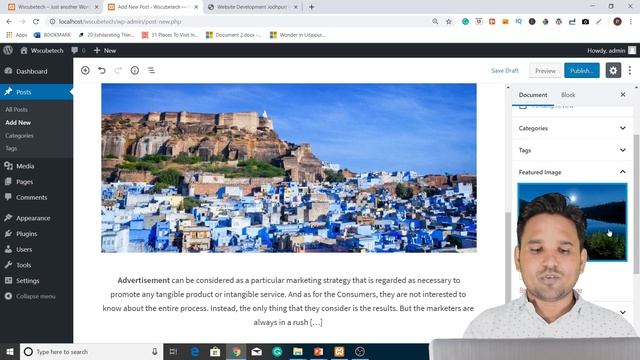Open Tags submenu under Posts
Viewport: 640px width, 360px height.
tap(11, 148)
